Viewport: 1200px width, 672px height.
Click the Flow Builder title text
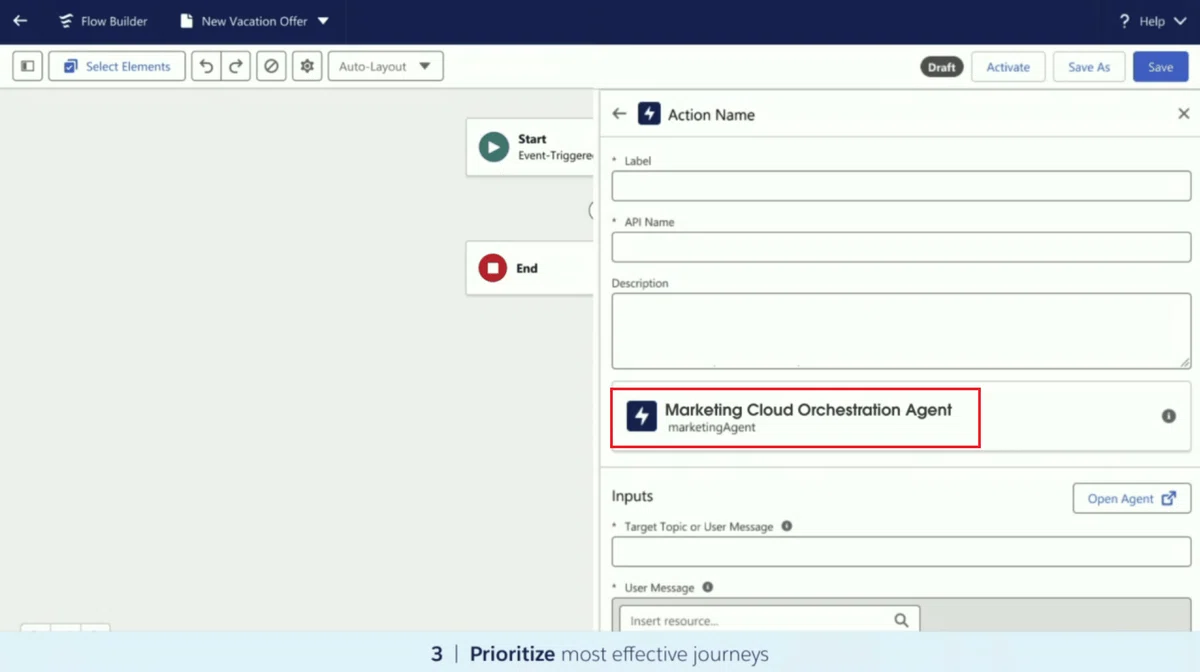114,21
